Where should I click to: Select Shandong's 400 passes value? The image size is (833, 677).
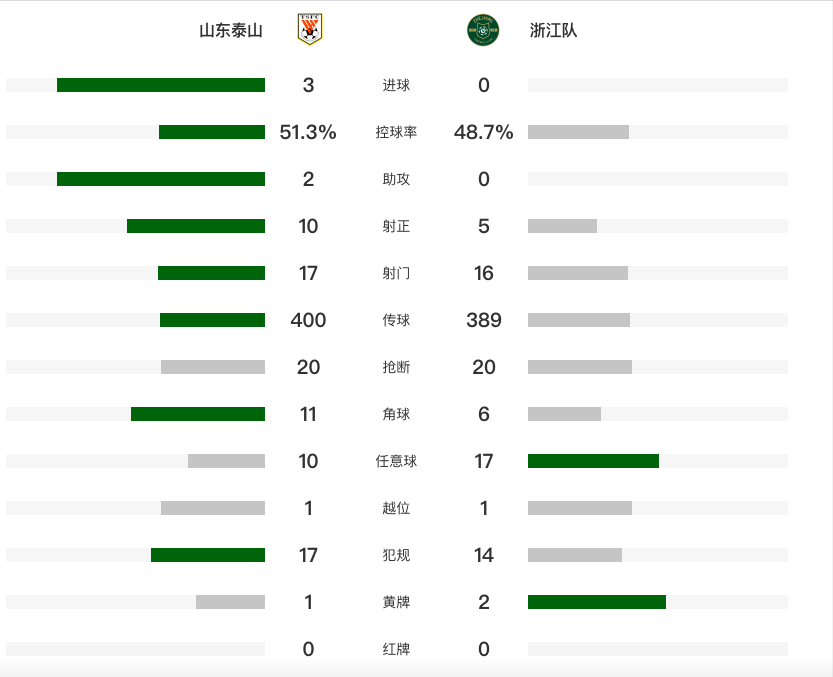pos(308,320)
